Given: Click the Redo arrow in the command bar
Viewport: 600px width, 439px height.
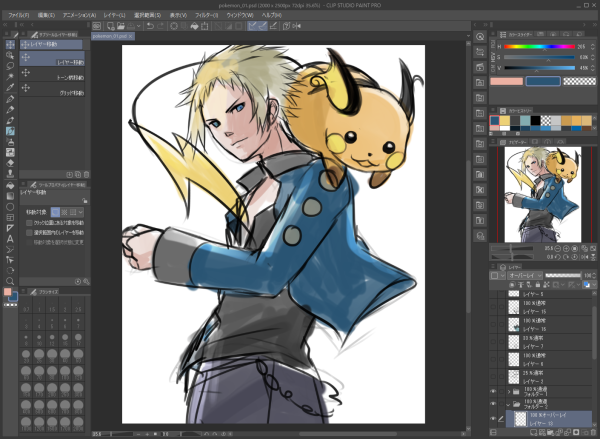Looking at the screenshot, I should pos(161,26).
